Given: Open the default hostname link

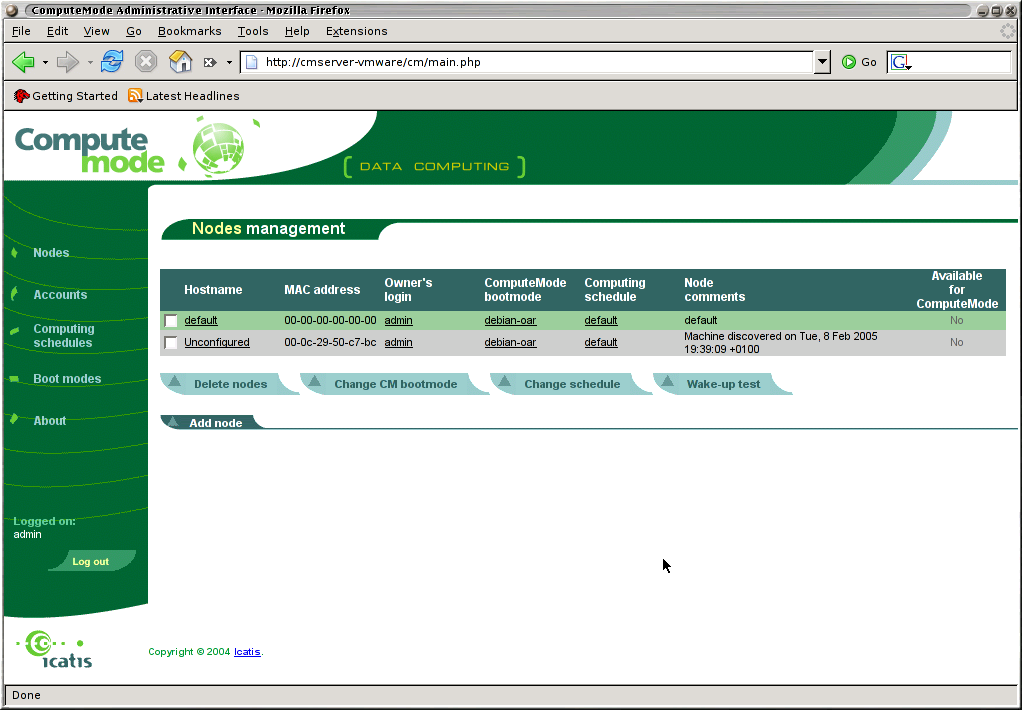Looking at the screenshot, I should click(201, 320).
